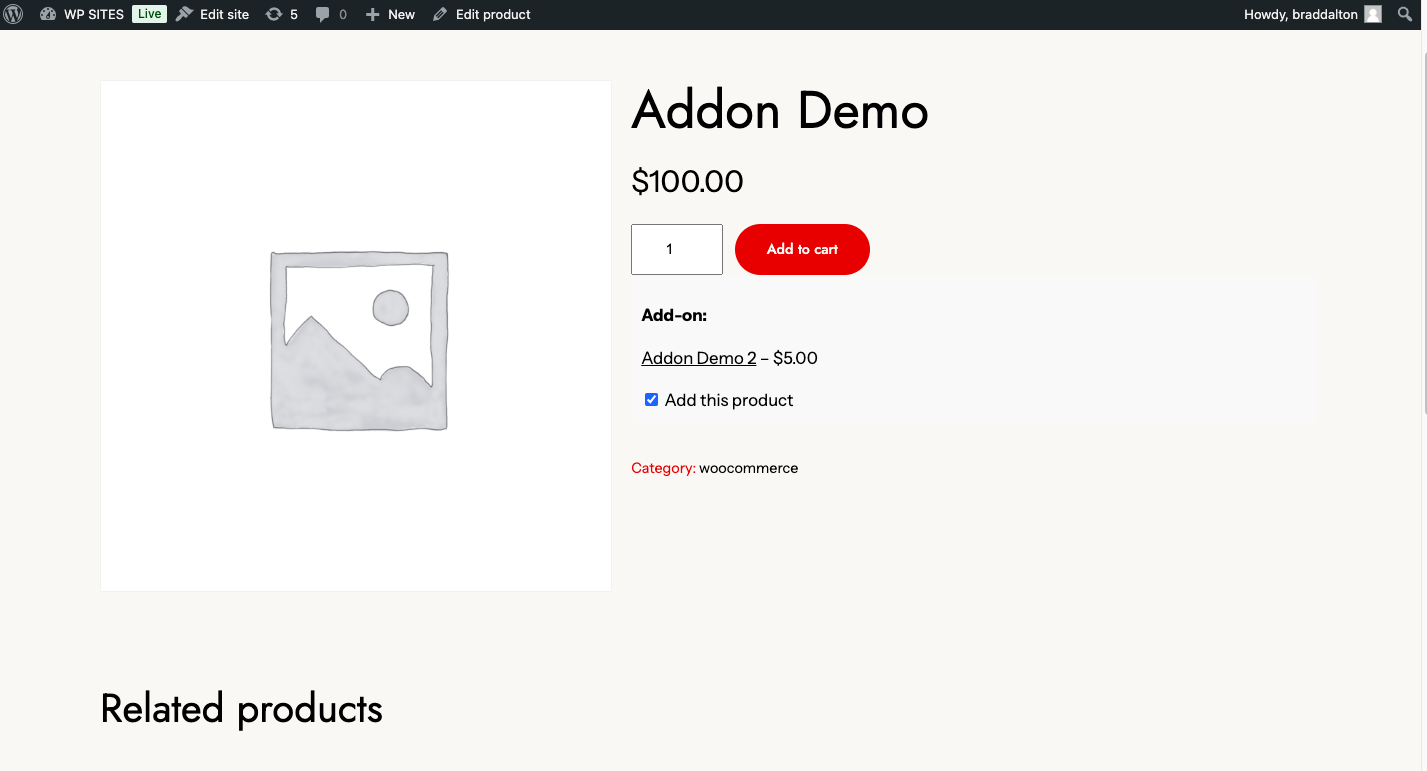Select Edit site in admin bar
Screen dimensions: 1427x771
coord(224,14)
